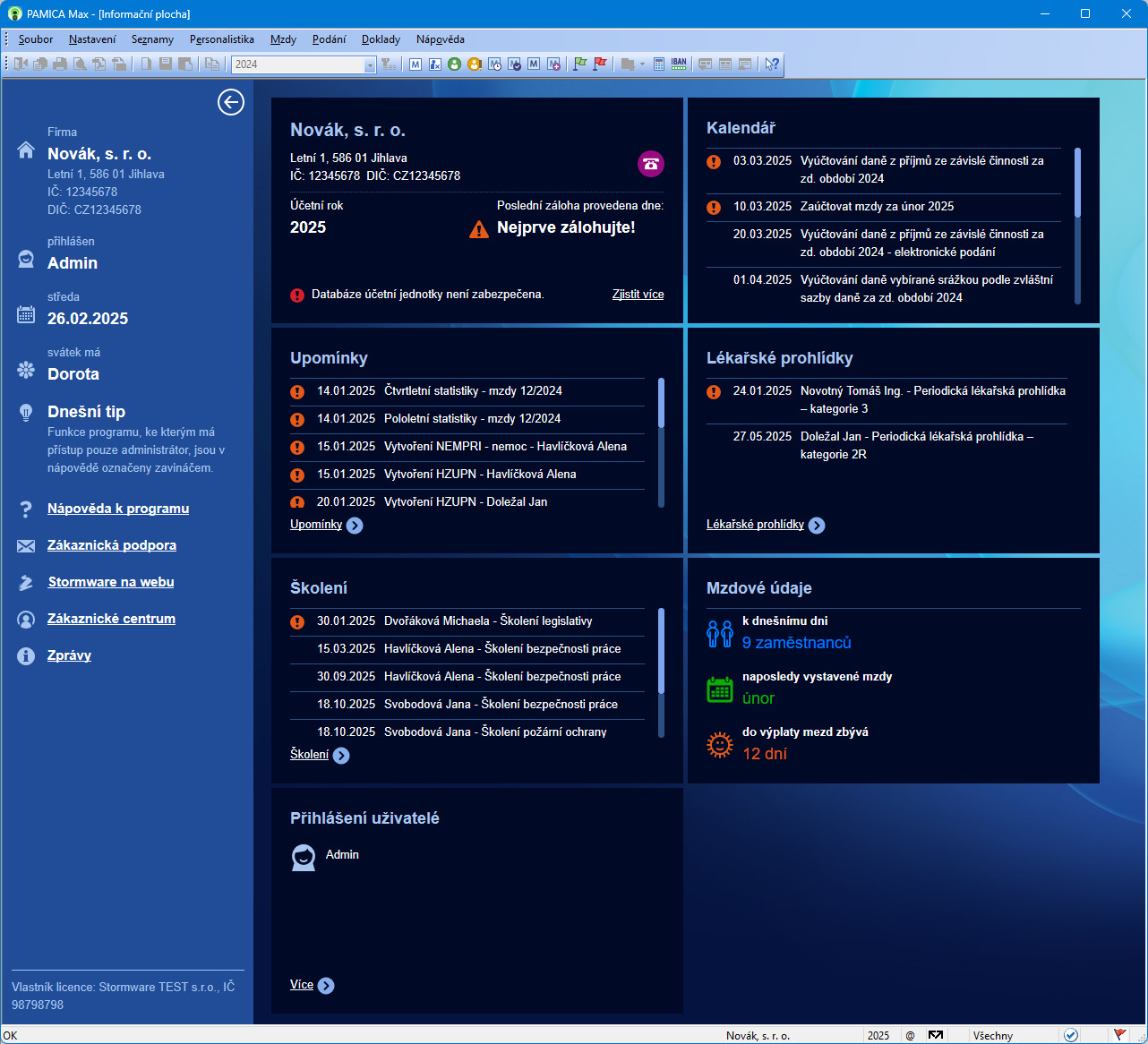
Task: Click the Upomínky panel scrollbar
Action: tap(662, 442)
